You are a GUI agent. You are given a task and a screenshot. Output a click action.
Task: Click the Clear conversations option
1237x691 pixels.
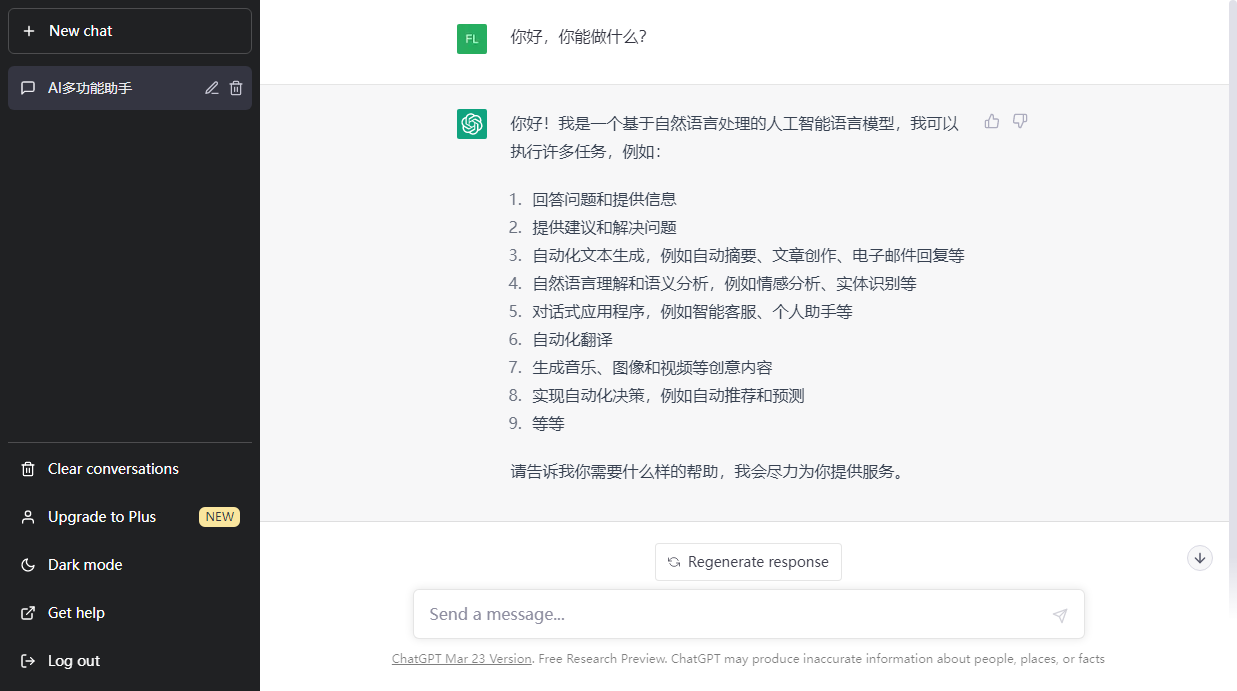point(130,469)
